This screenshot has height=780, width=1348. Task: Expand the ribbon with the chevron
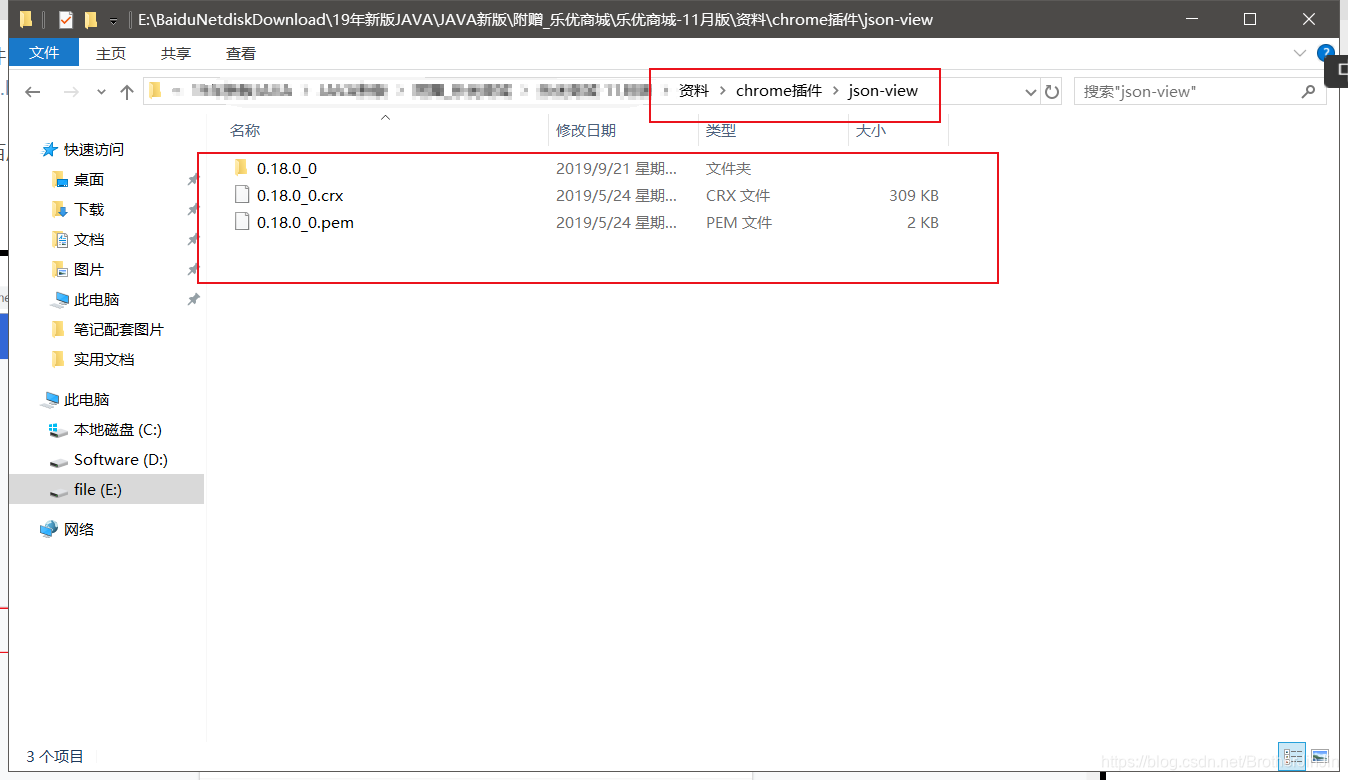click(1300, 53)
